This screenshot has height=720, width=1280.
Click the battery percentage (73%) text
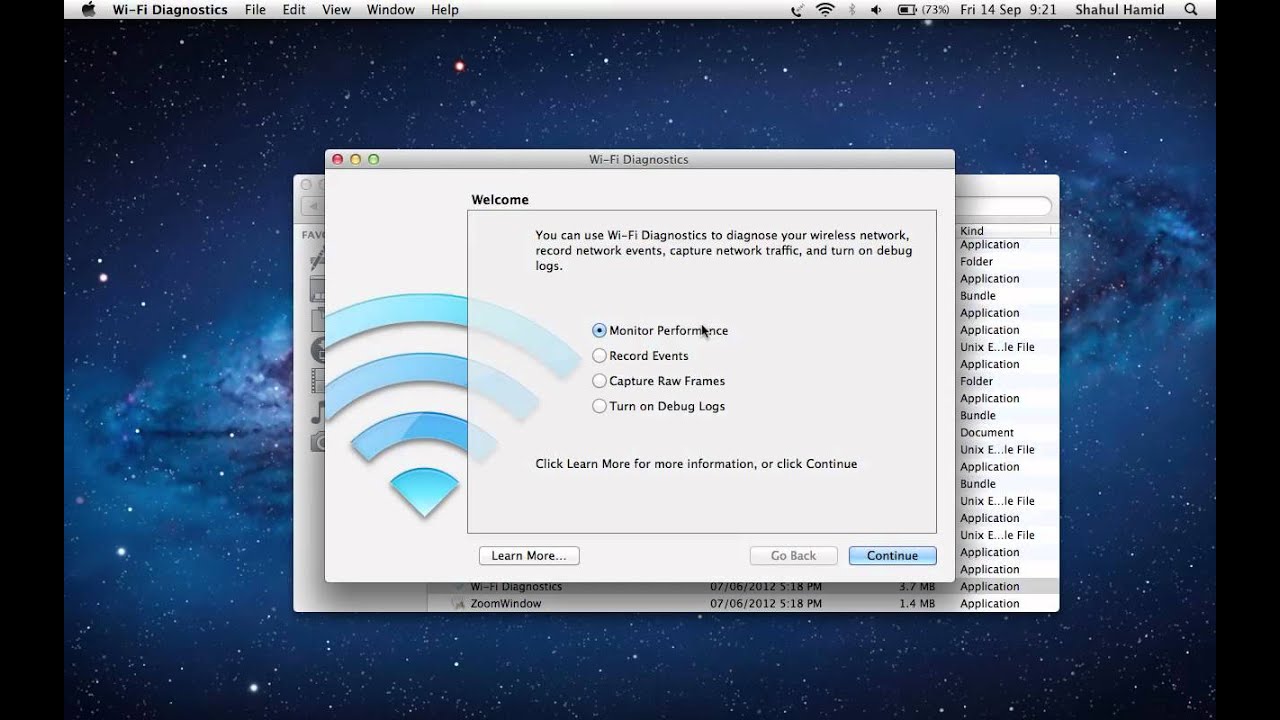coord(936,10)
